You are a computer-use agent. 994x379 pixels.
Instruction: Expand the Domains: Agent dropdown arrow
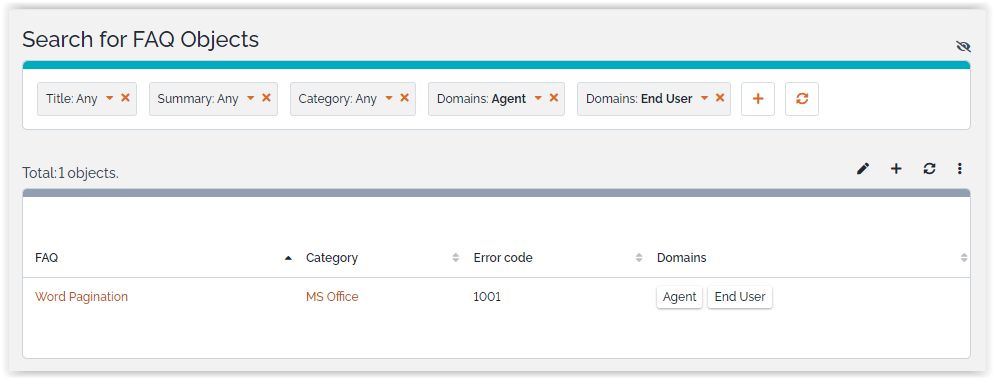[x=538, y=98]
